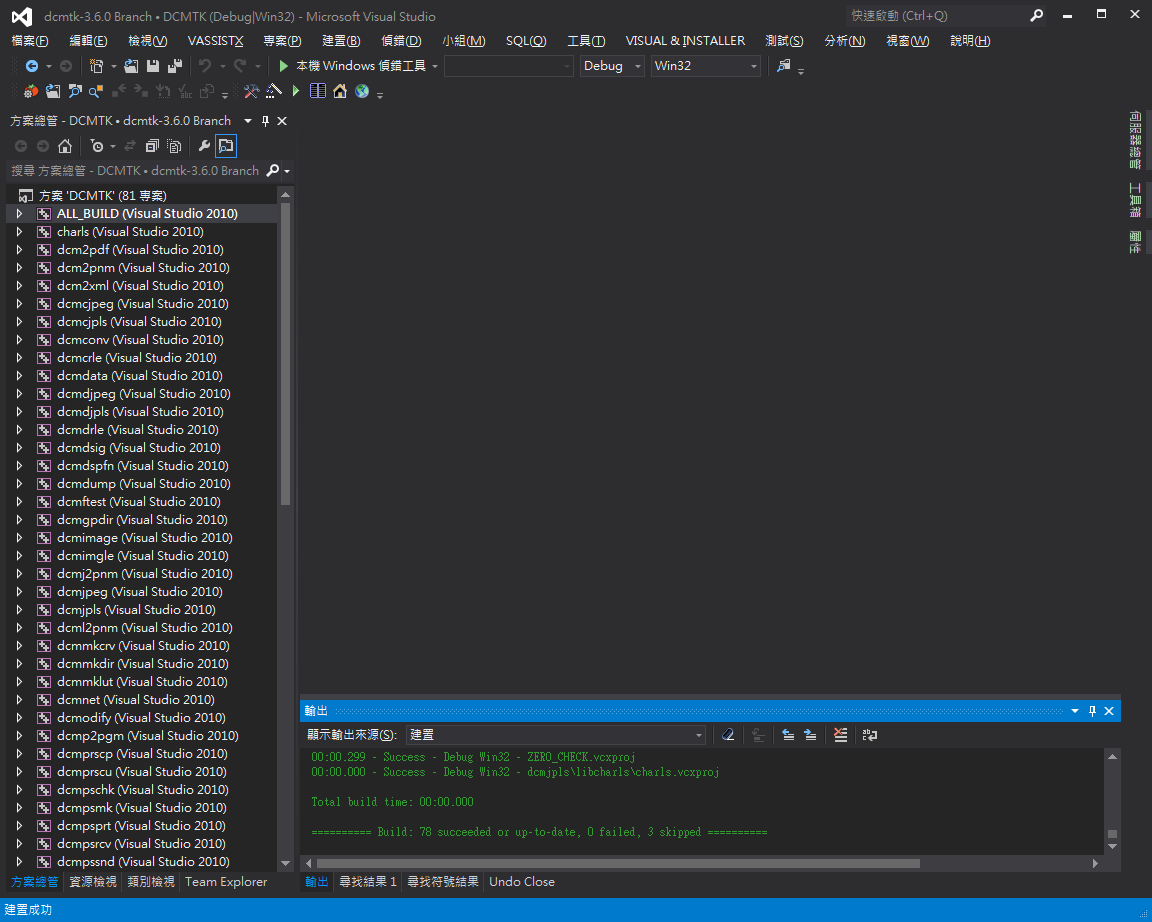Open the 伺服器總管 side panel tab
This screenshot has width=1152, height=922.
(x=1135, y=140)
